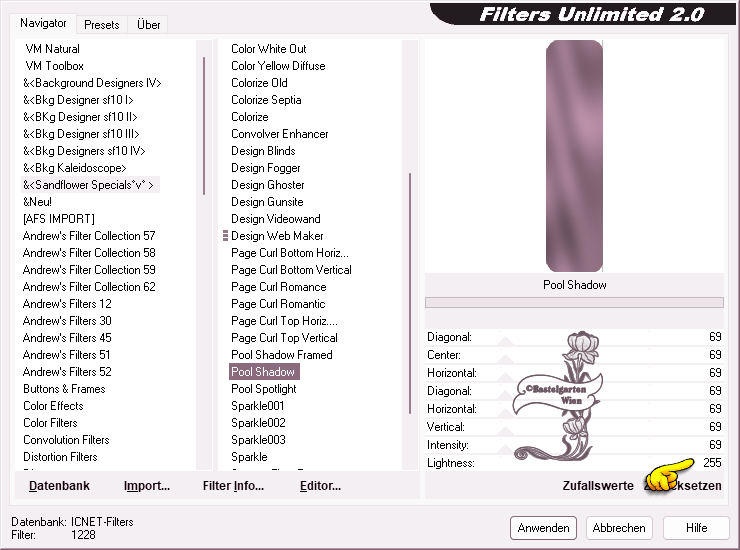The image size is (740, 550).
Task: Select Andrew's Filters 30
Action: coord(67,321)
